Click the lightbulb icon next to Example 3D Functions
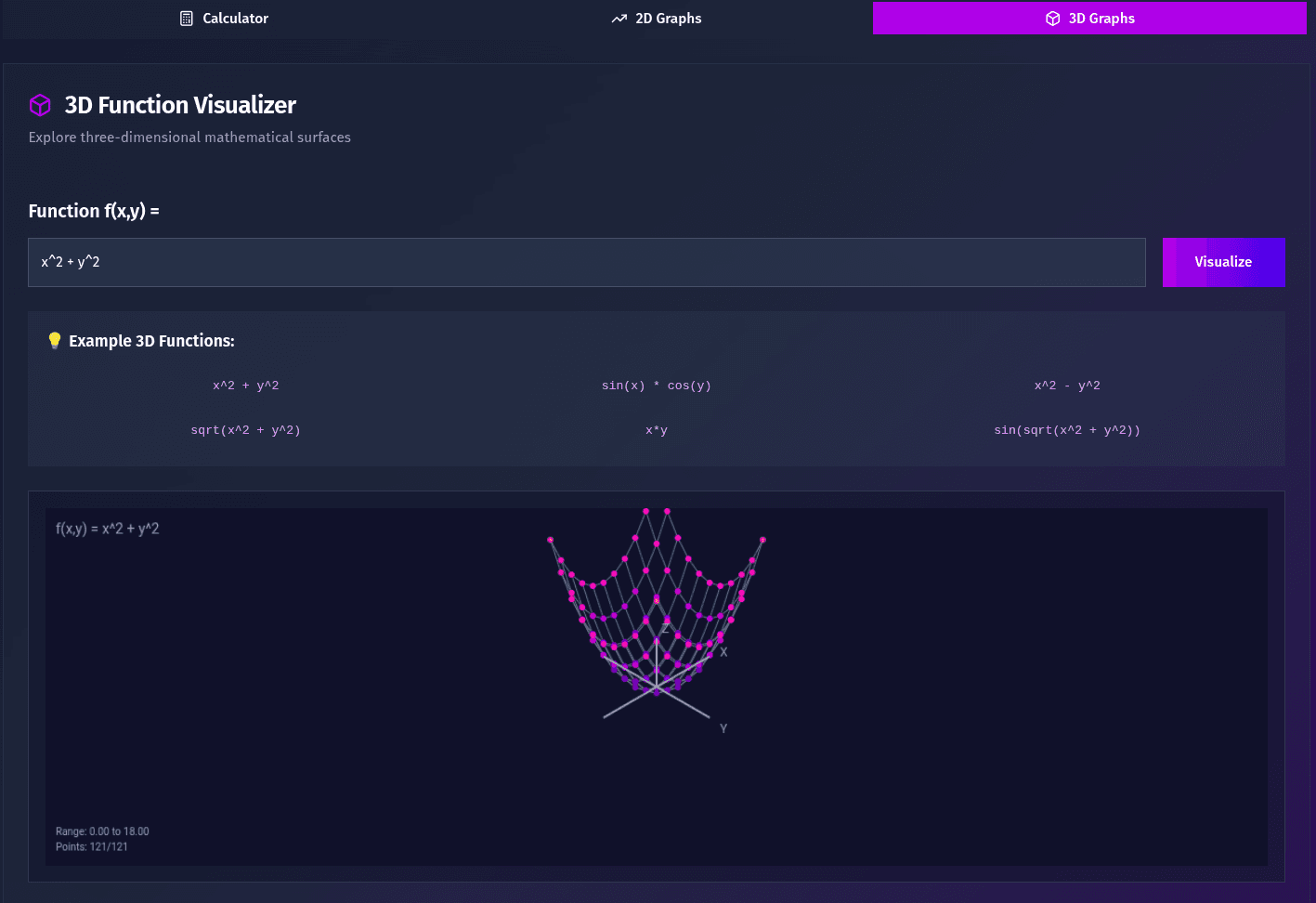 54,341
